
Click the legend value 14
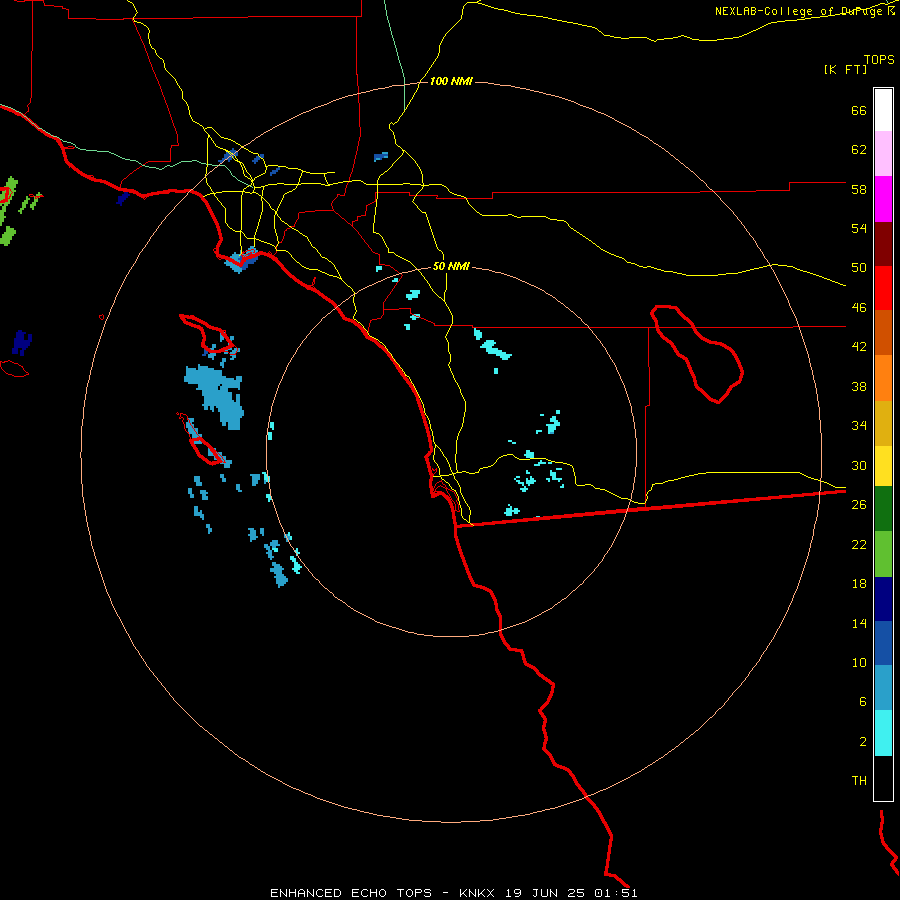[x=859, y=623]
